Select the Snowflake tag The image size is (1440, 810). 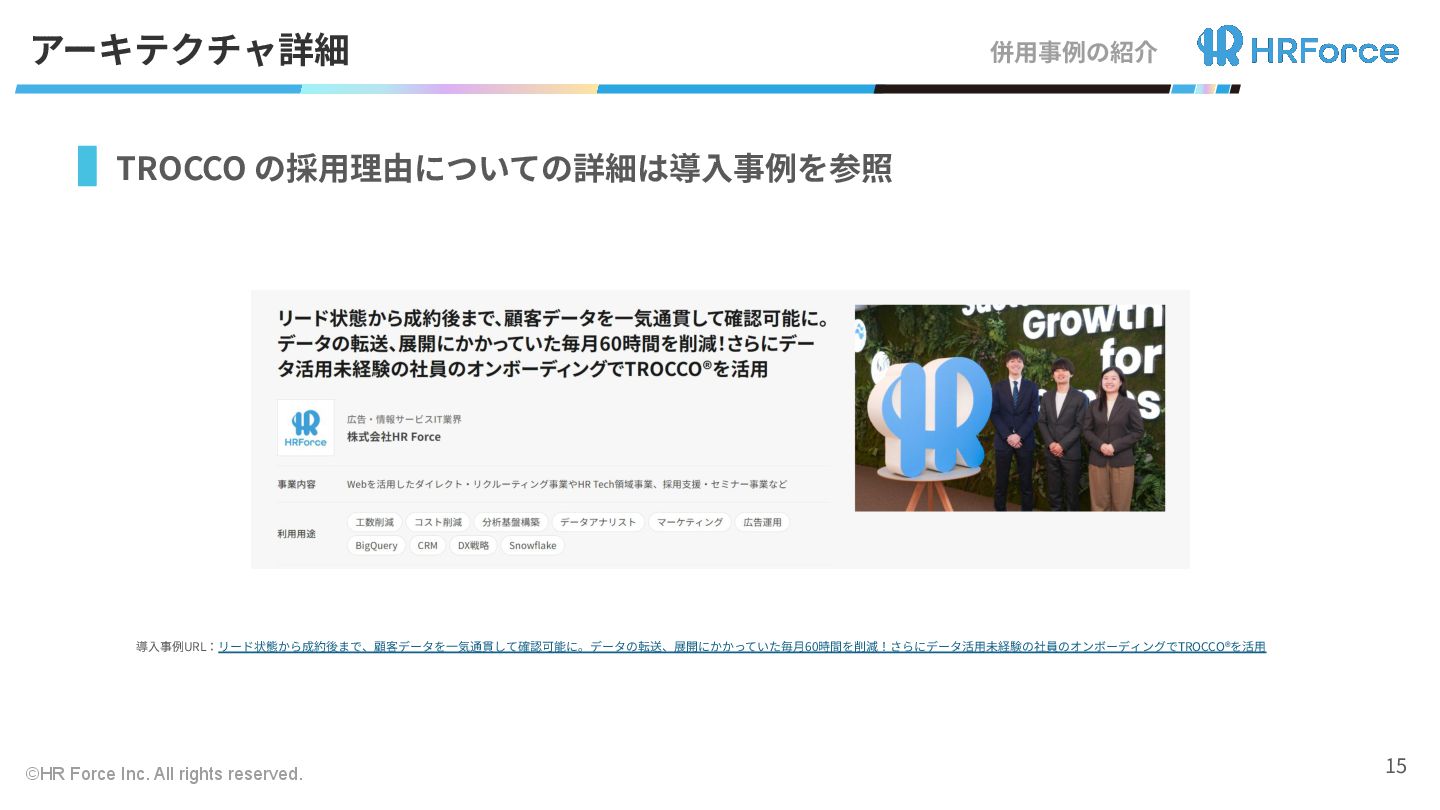[x=532, y=546]
